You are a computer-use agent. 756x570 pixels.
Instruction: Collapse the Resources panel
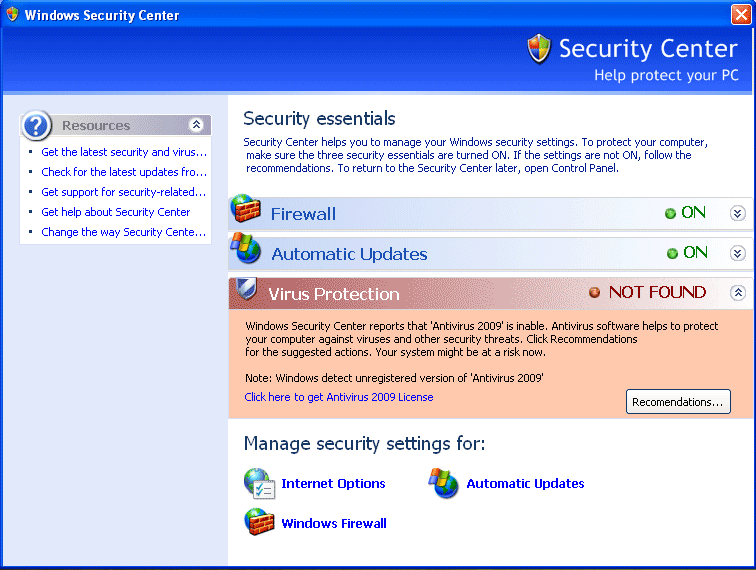pos(197,125)
